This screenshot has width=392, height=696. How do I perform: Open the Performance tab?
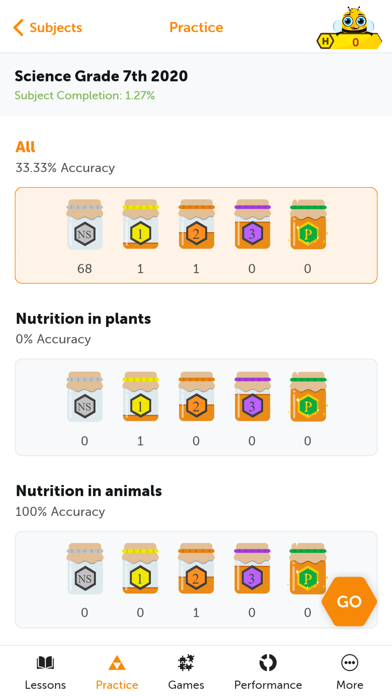(x=268, y=672)
